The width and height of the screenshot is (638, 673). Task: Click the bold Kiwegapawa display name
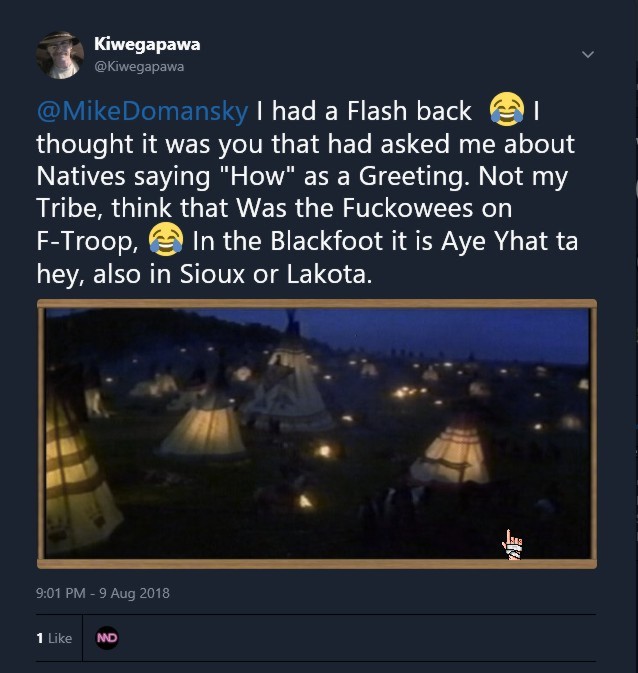coord(146,44)
